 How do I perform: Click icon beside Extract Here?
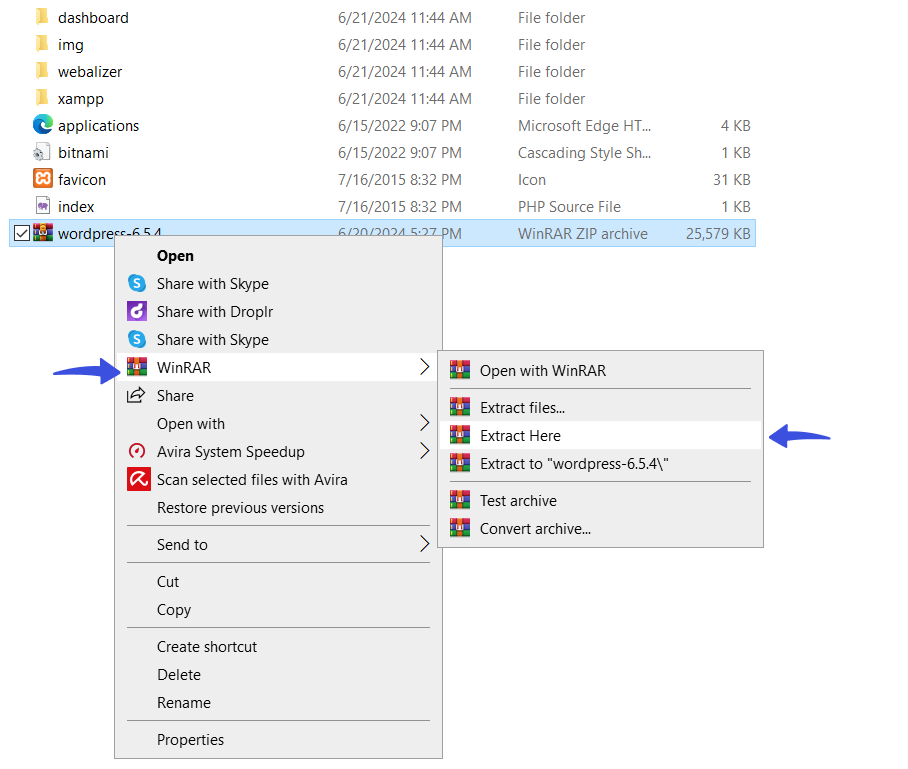pos(460,434)
